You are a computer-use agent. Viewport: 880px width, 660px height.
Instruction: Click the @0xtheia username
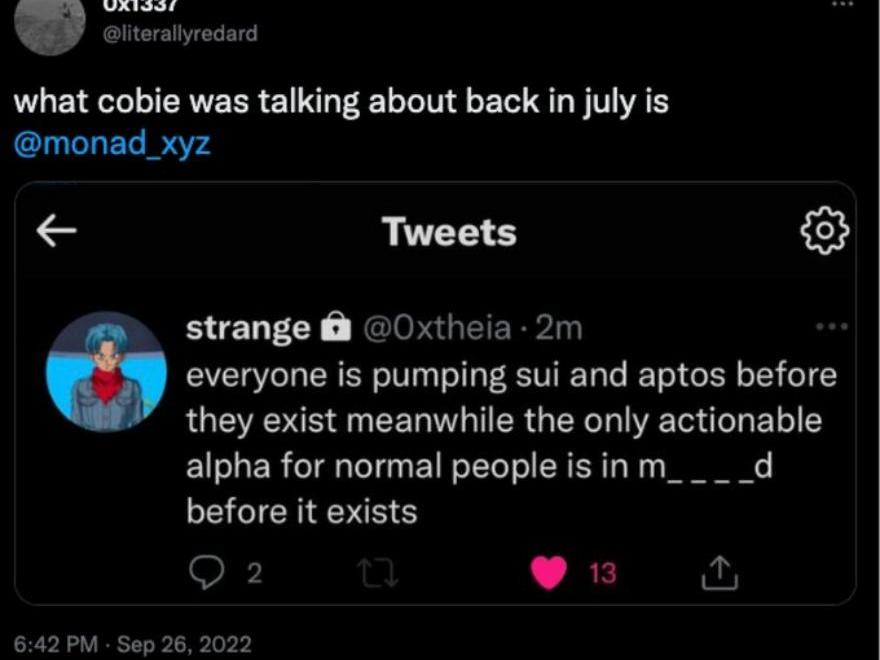(442, 327)
